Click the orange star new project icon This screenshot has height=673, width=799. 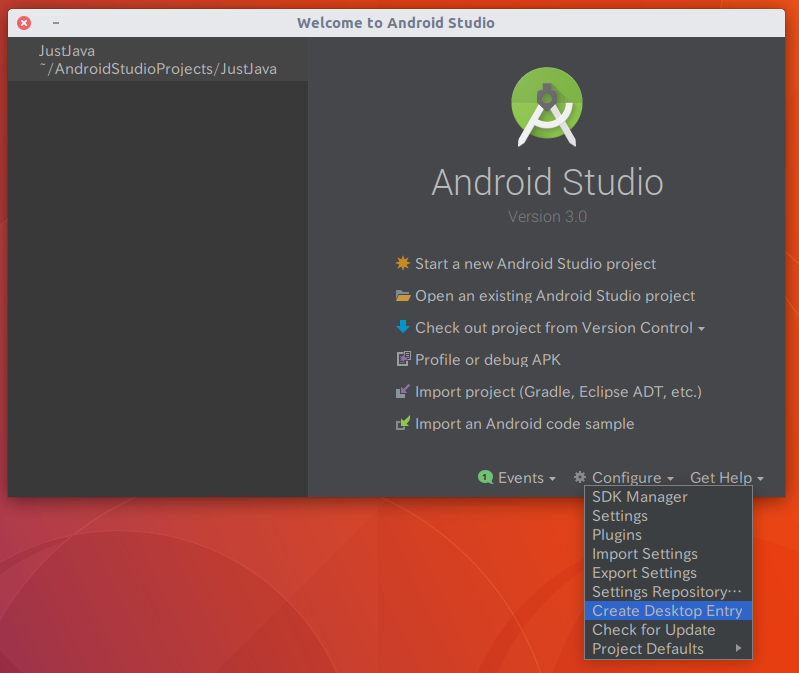(x=403, y=263)
